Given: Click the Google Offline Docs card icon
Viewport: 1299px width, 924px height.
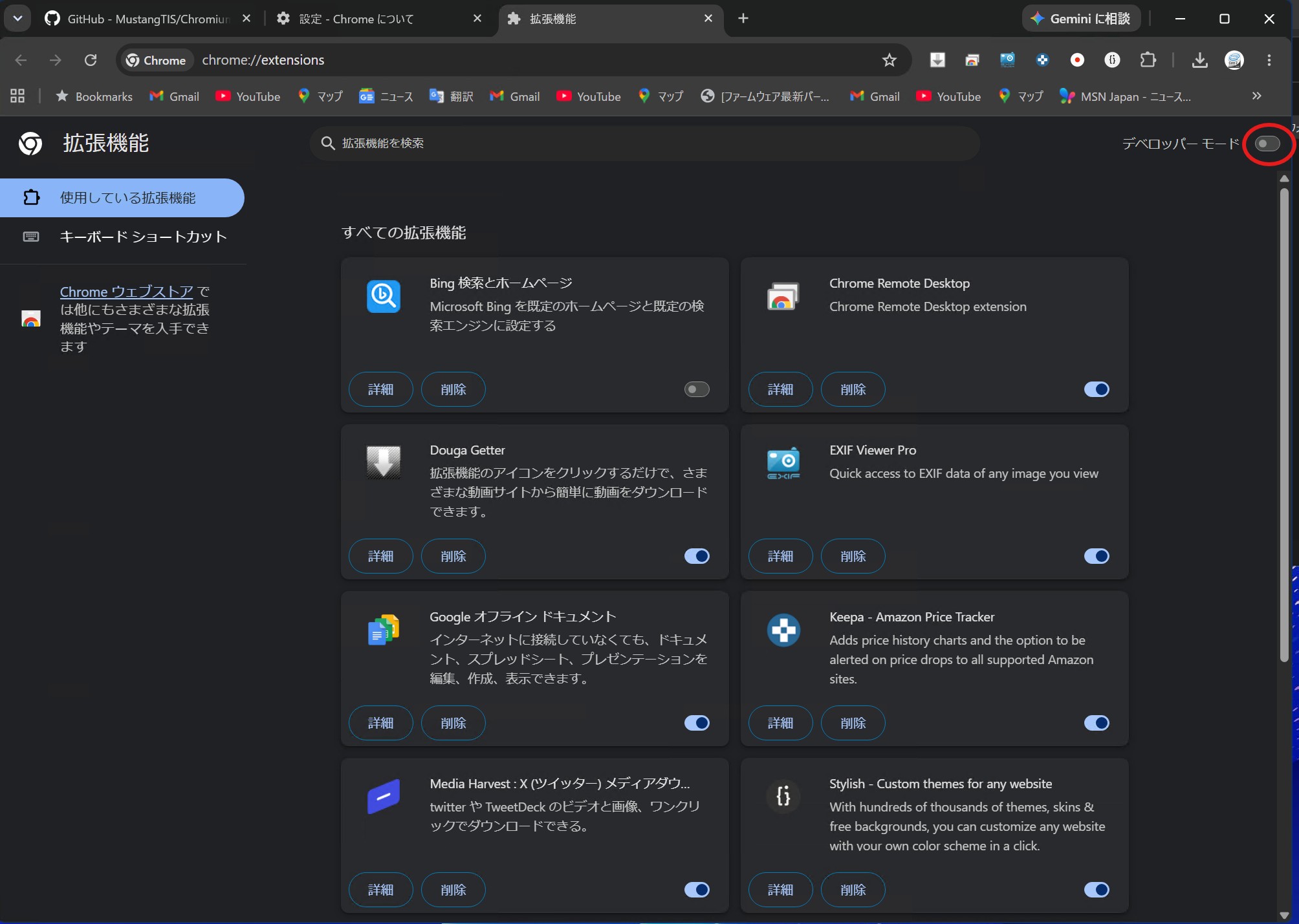Looking at the screenshot, I should pyautogui.click(x=384, y=630).
